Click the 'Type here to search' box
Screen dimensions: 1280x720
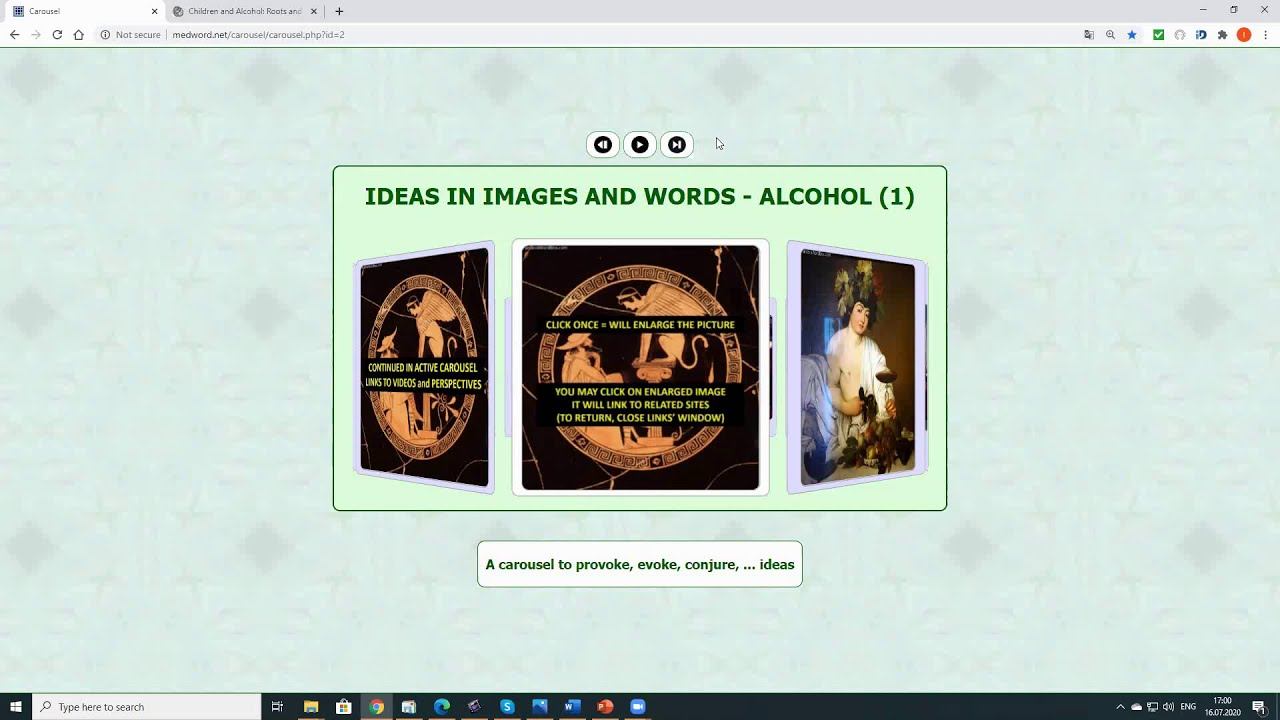(x=147, y=707)
